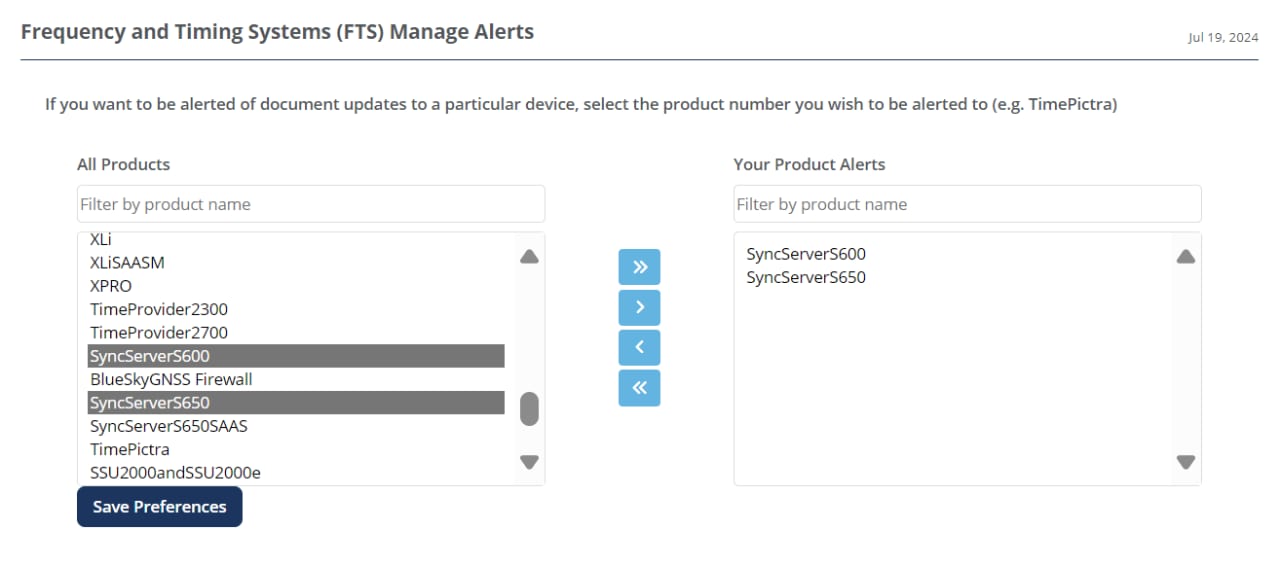Click the All Products scrollbar thumb
The width and height of the screenshot is (1280, 566).
pos(530,408)
